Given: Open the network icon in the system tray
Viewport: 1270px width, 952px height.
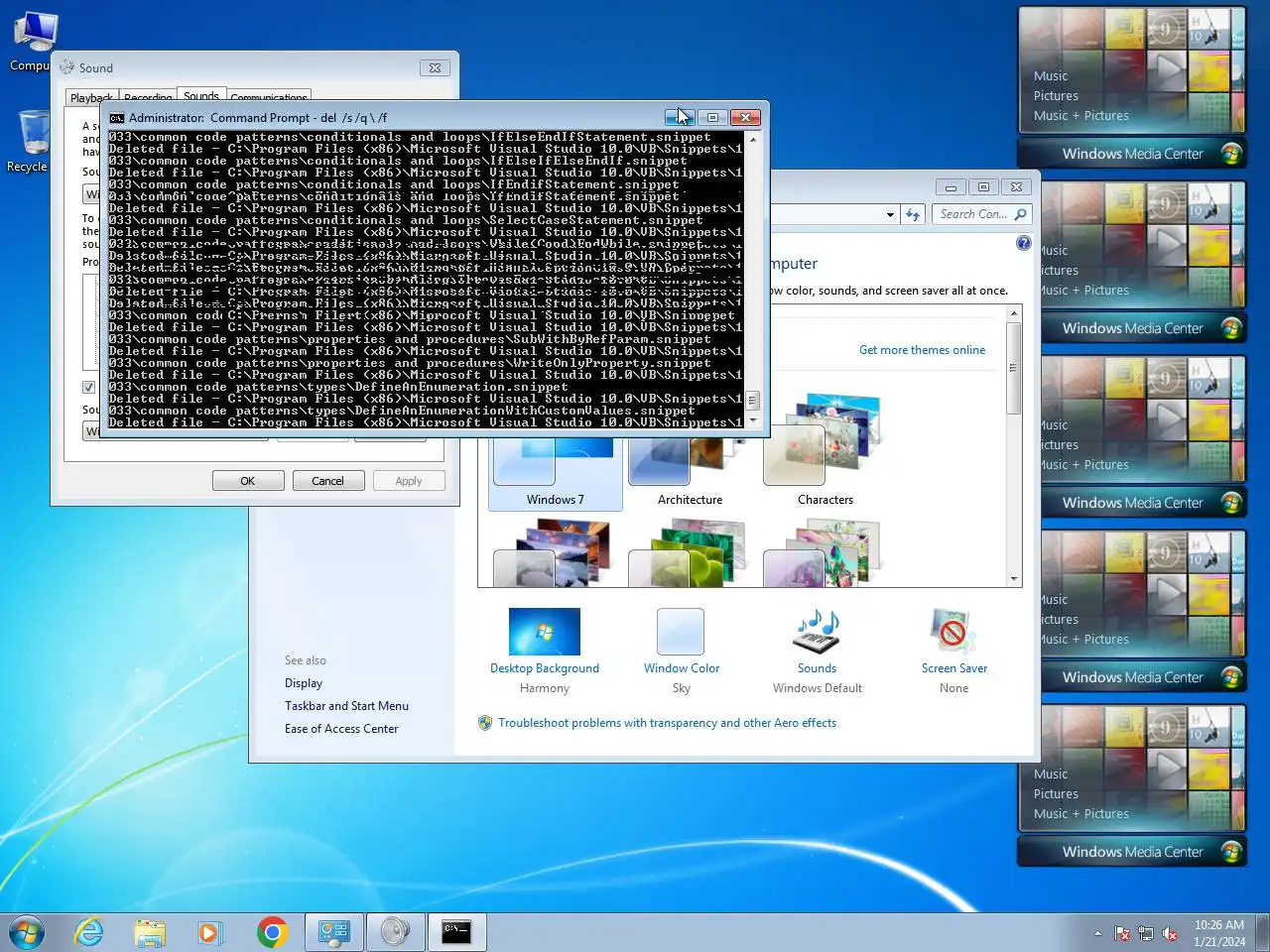Looking at the screenshot, I should coord(1146,933).
